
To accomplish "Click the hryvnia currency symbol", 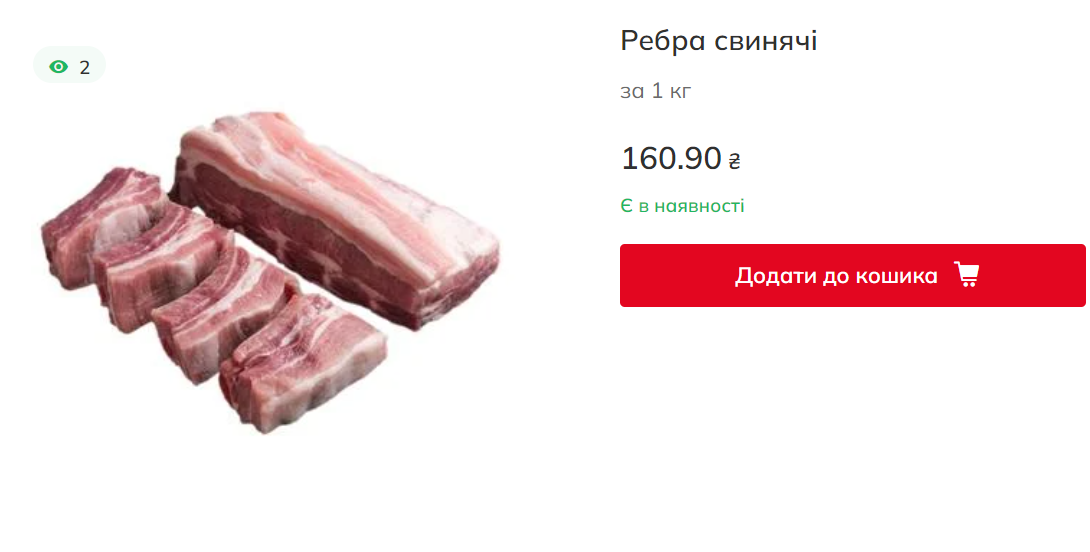I will point(734,161).
